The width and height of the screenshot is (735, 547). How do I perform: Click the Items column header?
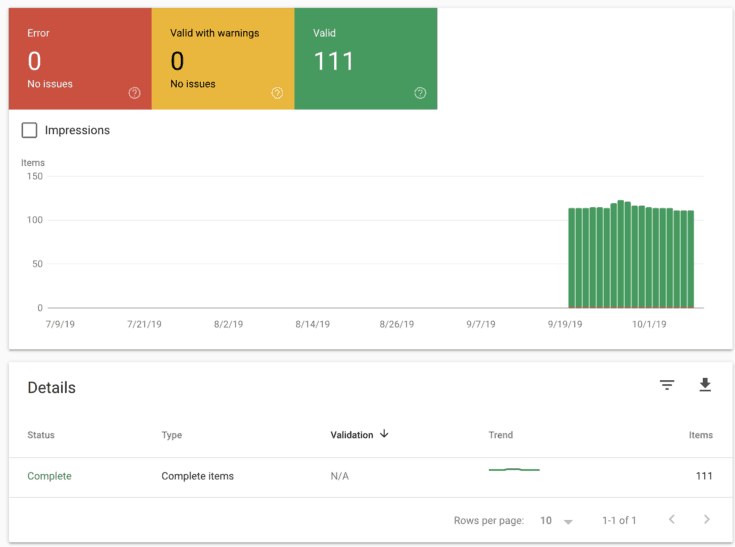(x=700, y=435)
